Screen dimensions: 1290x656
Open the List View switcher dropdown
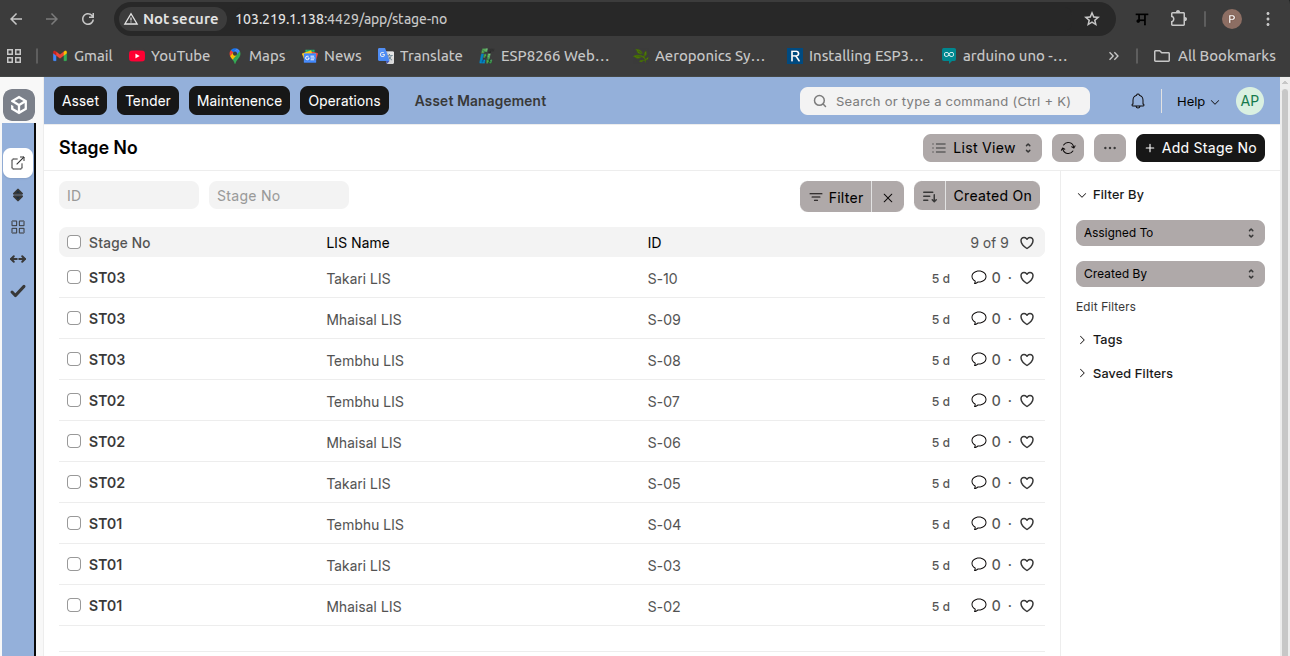click(982, 148)
